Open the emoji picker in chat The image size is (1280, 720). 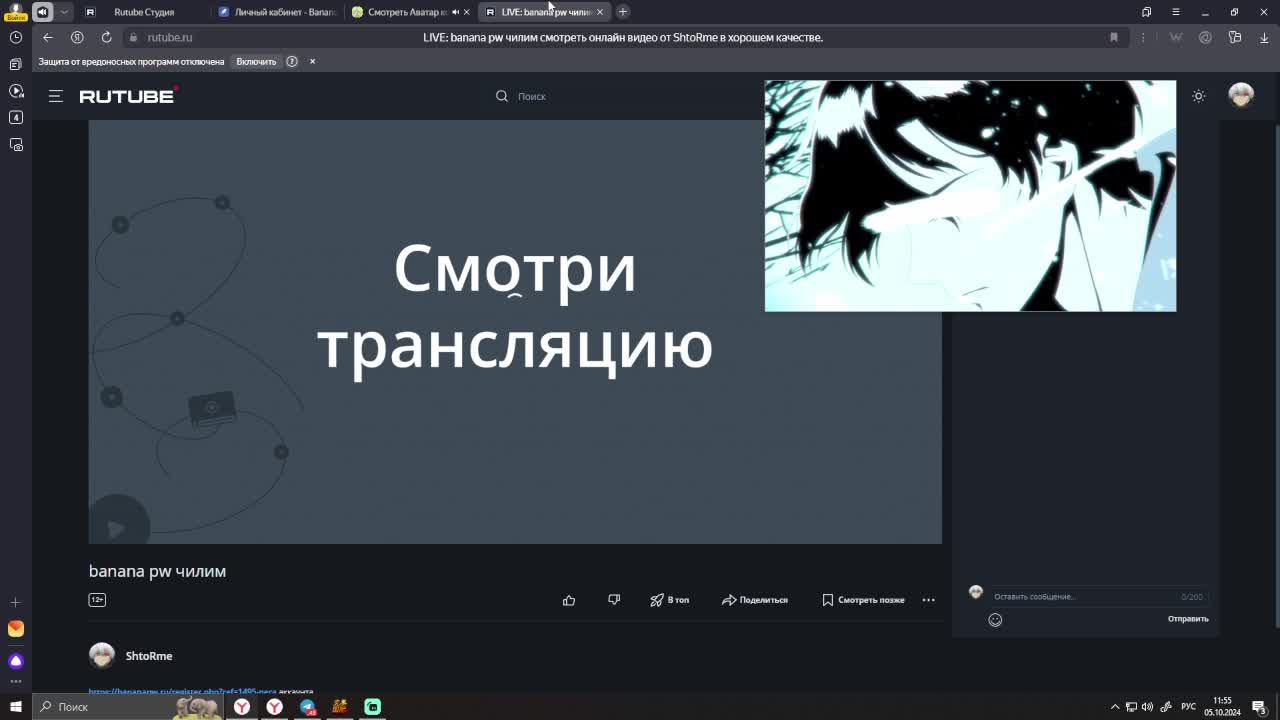point(995,619)
